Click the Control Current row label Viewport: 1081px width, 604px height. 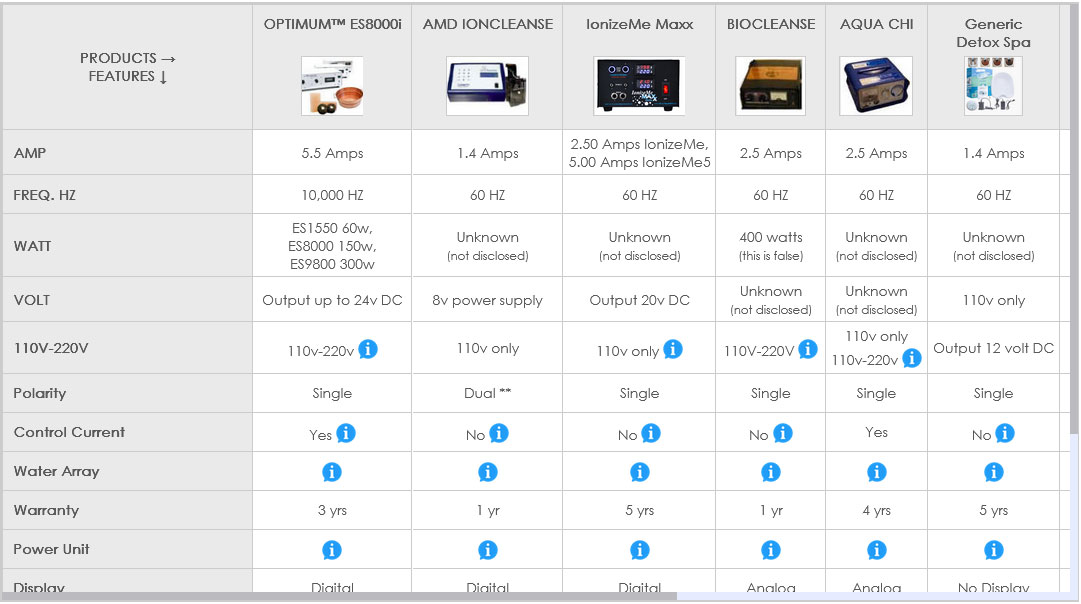[69, 432]
